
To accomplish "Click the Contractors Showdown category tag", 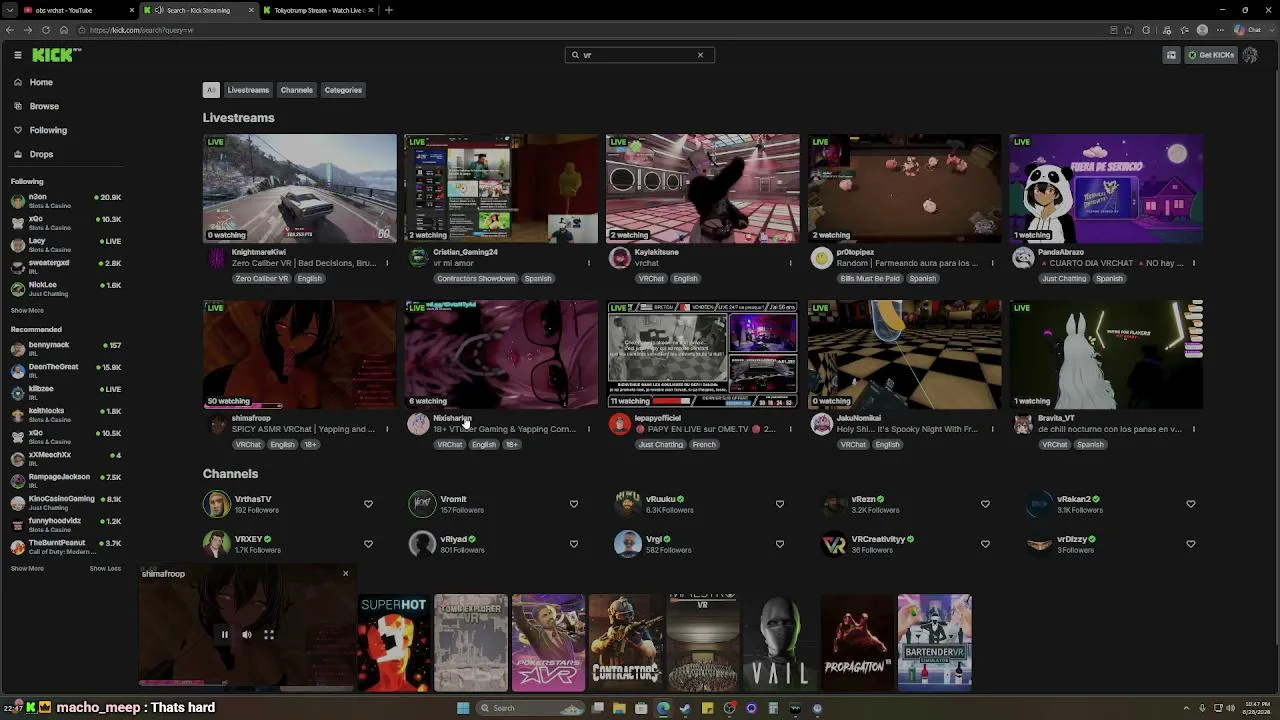I will [476, 279].
